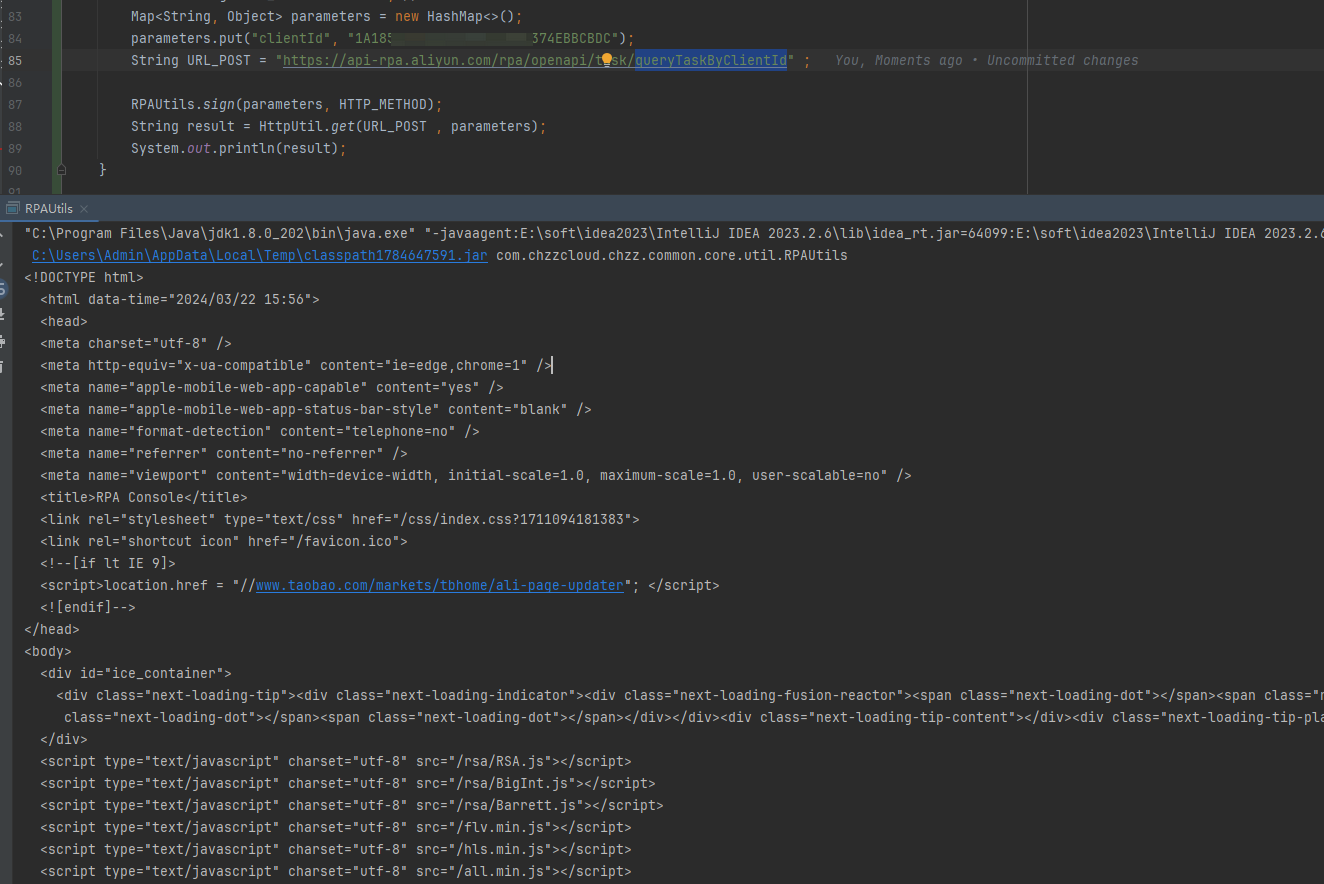This screenshot has height=884, width=1324.
Task: Click line number 87 in the gutter
Action: click(14, 105)
